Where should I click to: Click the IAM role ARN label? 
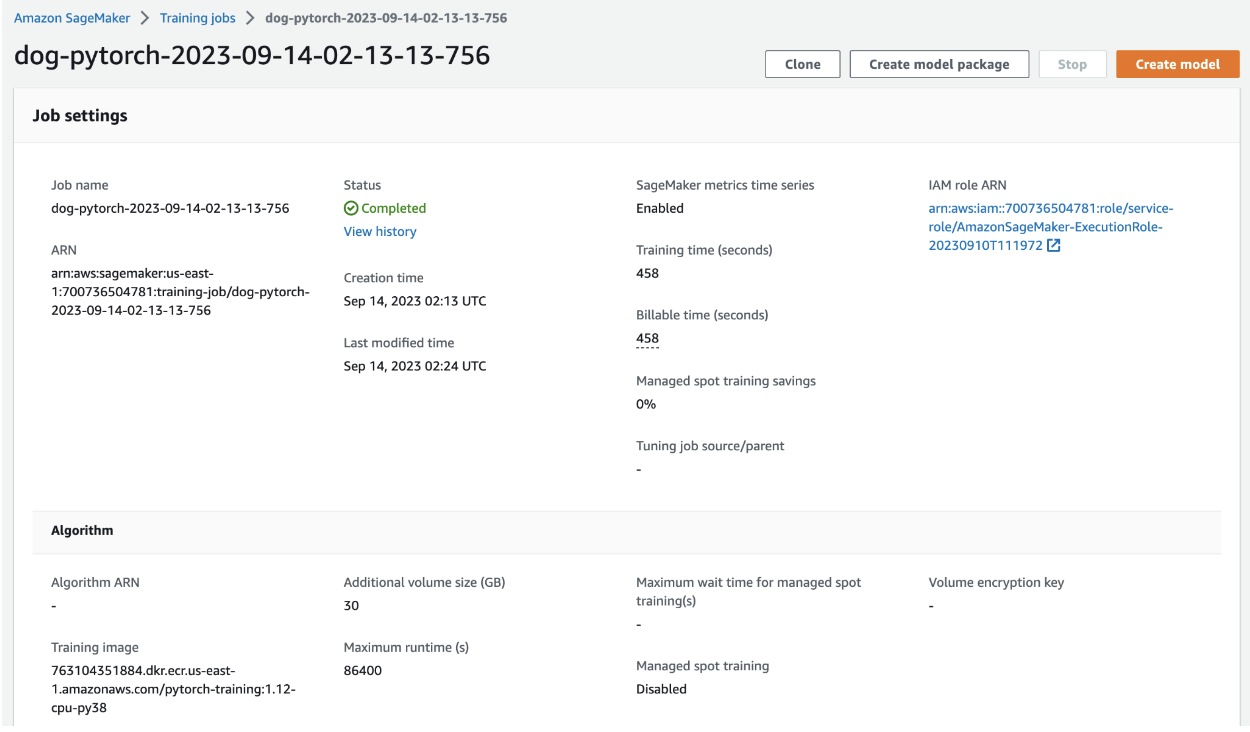(x=967, y=185)
